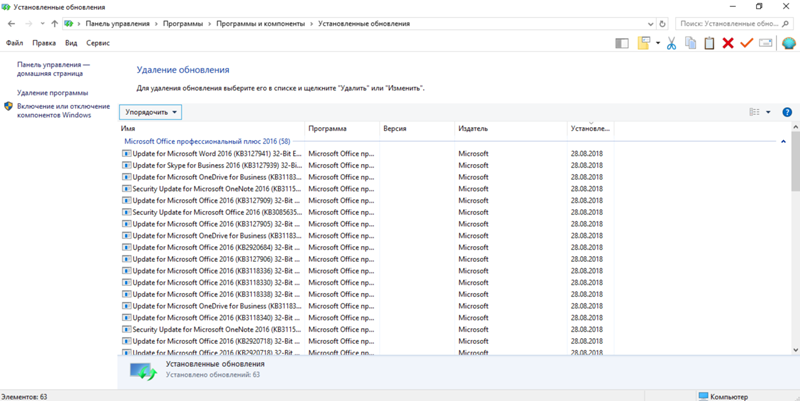
Task: Collapse the Microsoft Office 2016 group chevron
Action: [784, 141]
